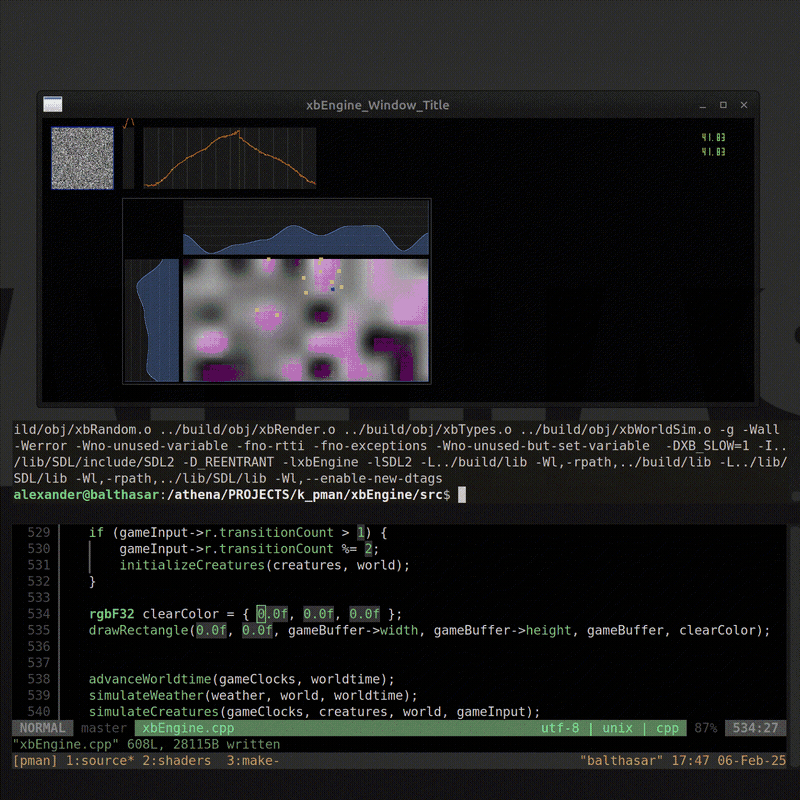
Task: Click the master branch label in statusline
Action: click(103, 728)
